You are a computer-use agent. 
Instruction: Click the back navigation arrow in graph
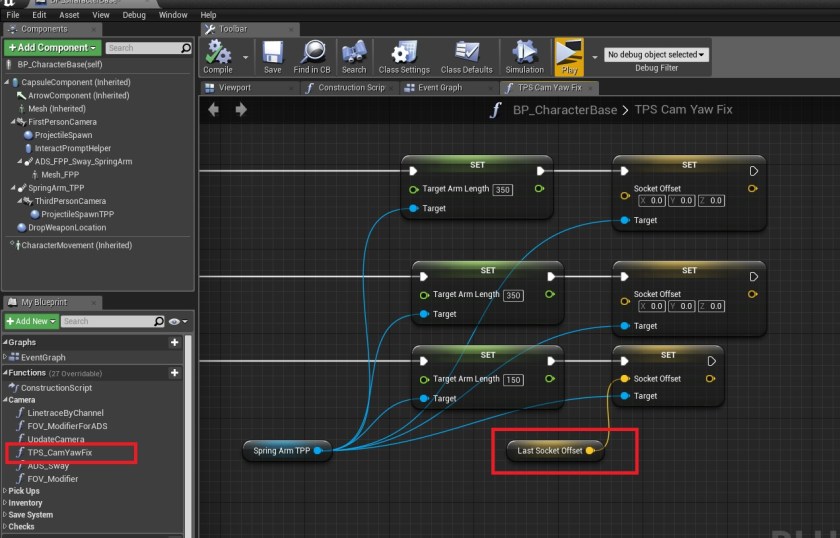click(213, 110)
